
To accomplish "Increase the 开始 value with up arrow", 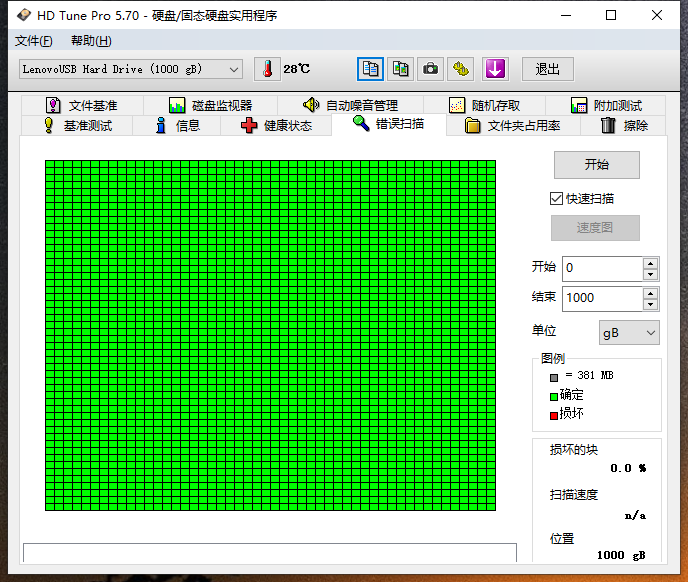I will [x=650, y=263].
